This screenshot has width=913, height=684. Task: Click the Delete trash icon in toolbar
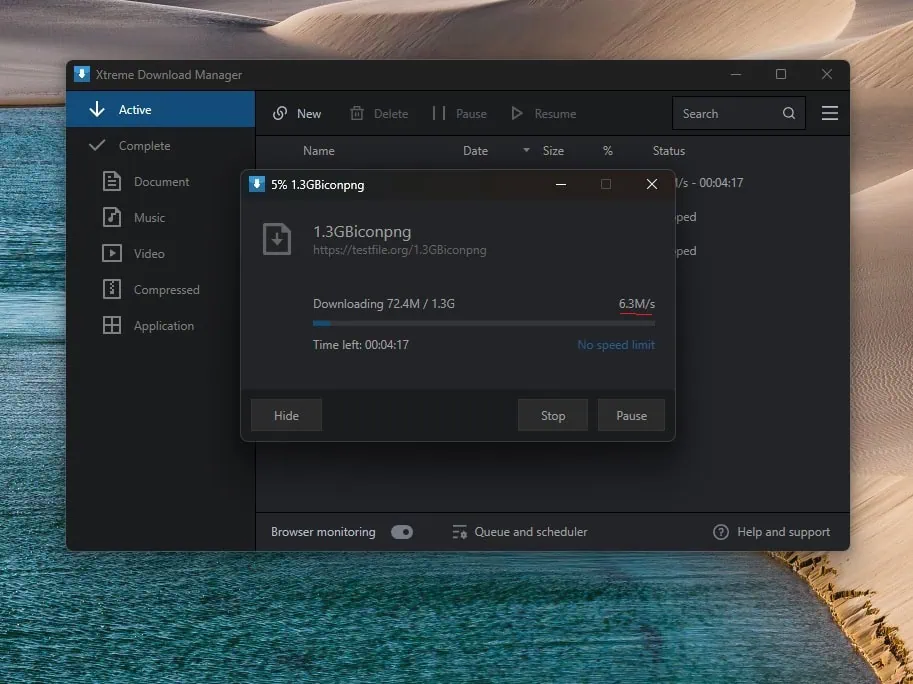(x=357, y=114)
